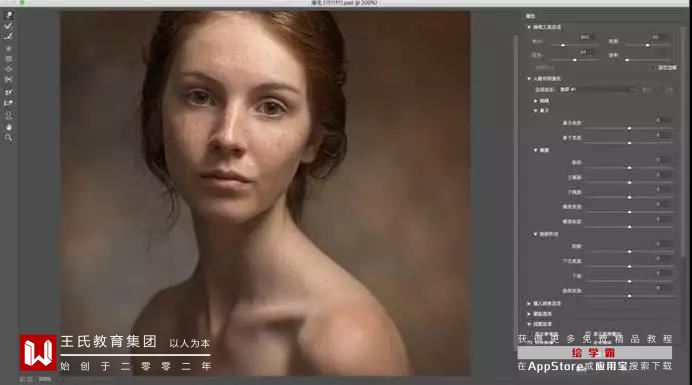Select the Freeze Mask tool
The image size is (692, 385).
(x=8, y=92)
